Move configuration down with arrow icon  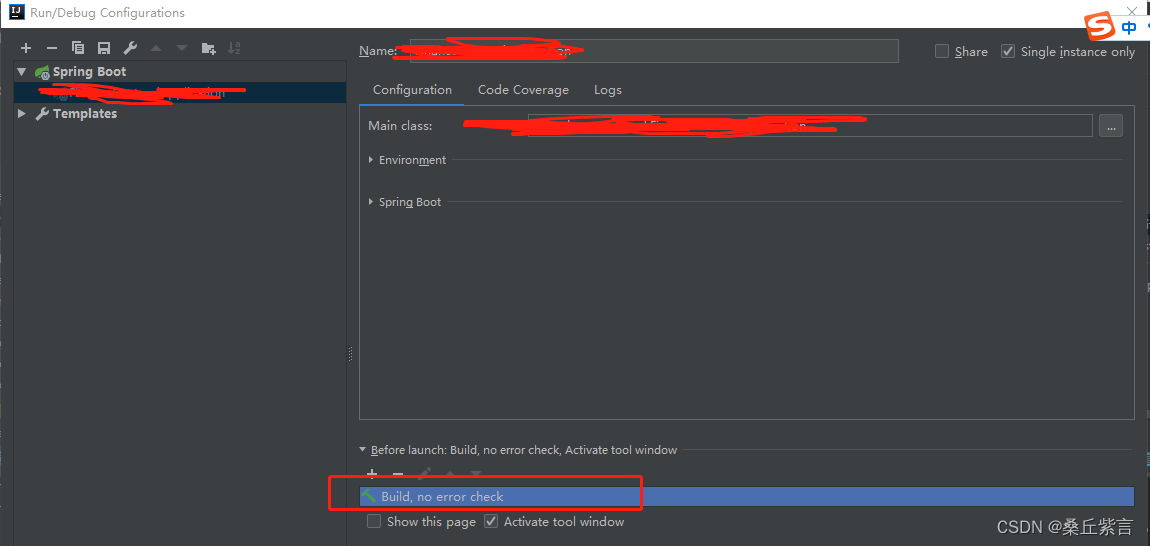pos(182,48)
